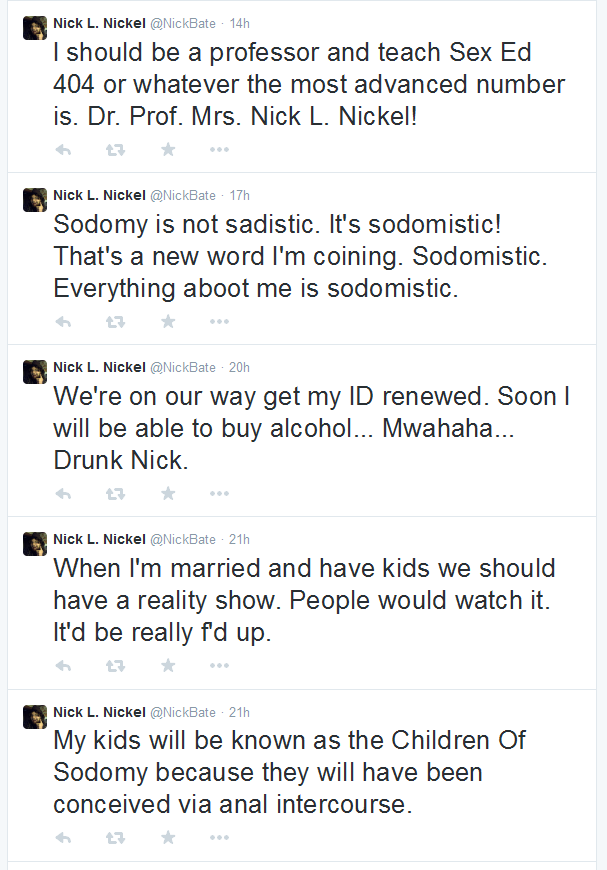This screenshot has width=607, height=870.
Task: Reply to the Sex Ed 404 tweet
Action: (x=63, y=150)
